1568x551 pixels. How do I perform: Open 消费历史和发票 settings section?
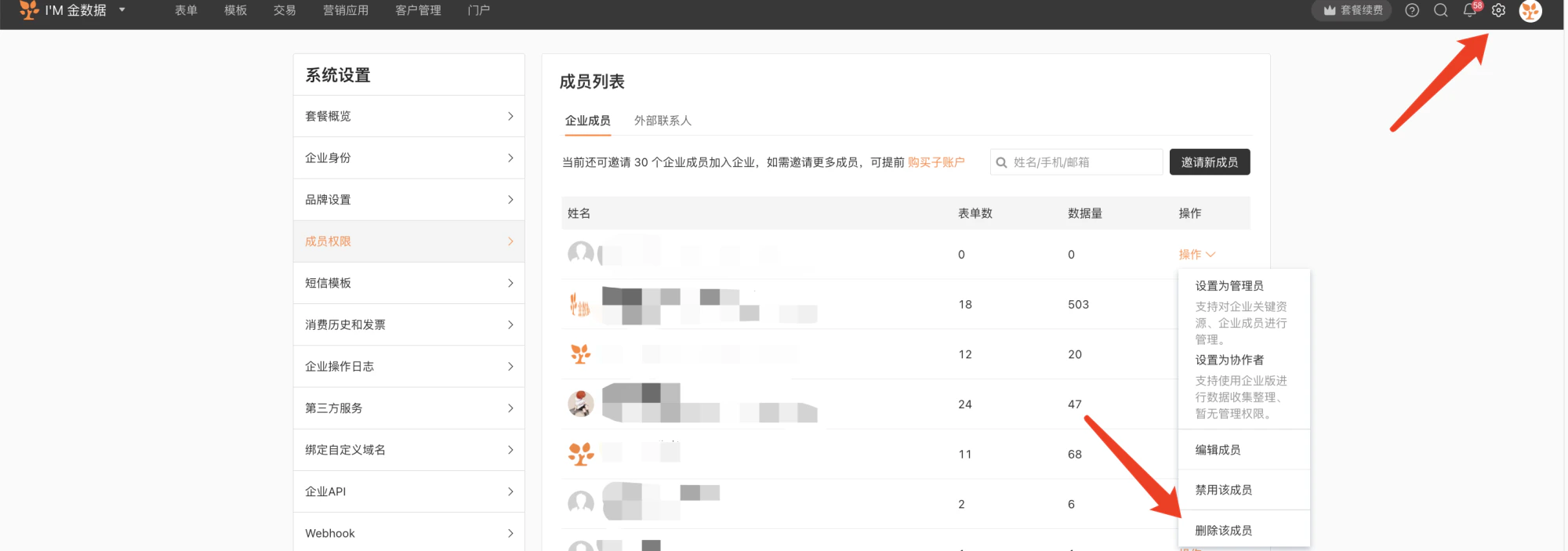pyautogui.click(x=409, y=324)
